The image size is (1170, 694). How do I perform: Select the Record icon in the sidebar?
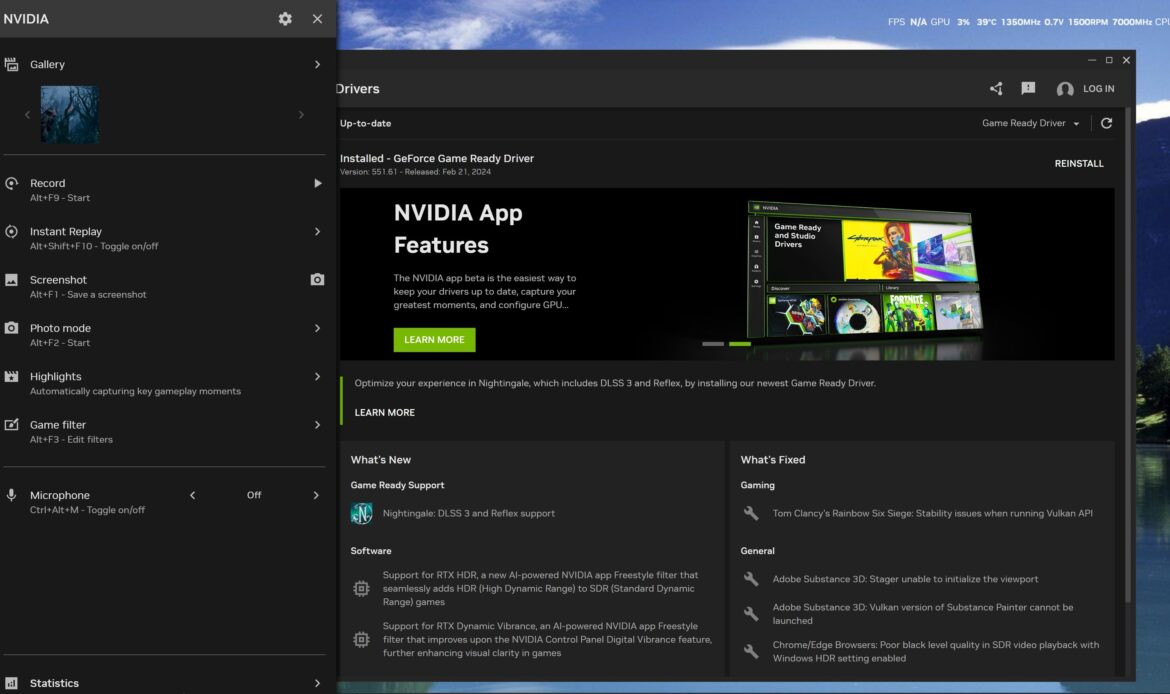pyautogui.click(x=12, y=183)
